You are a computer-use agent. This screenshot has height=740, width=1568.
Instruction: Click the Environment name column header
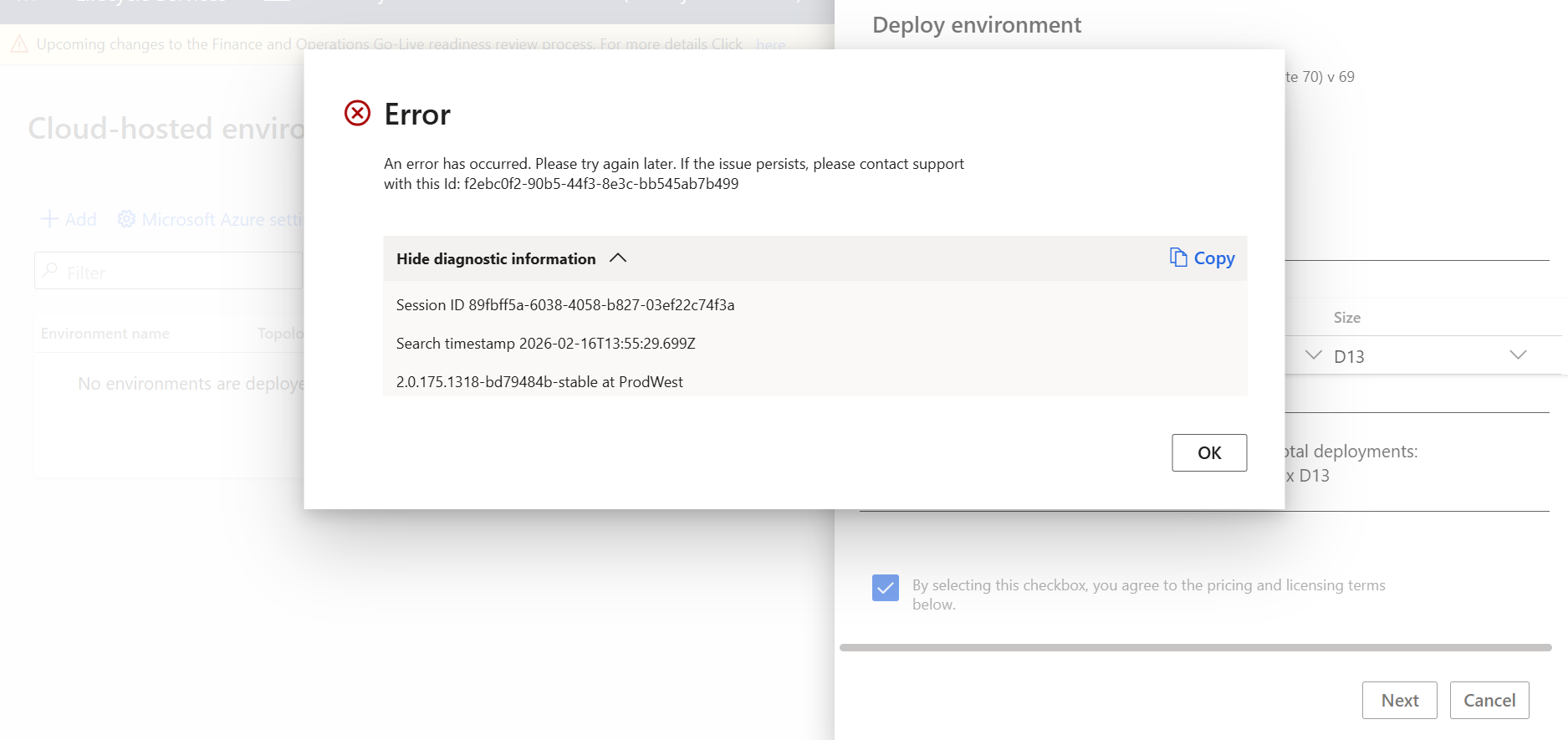pos(105,334)
